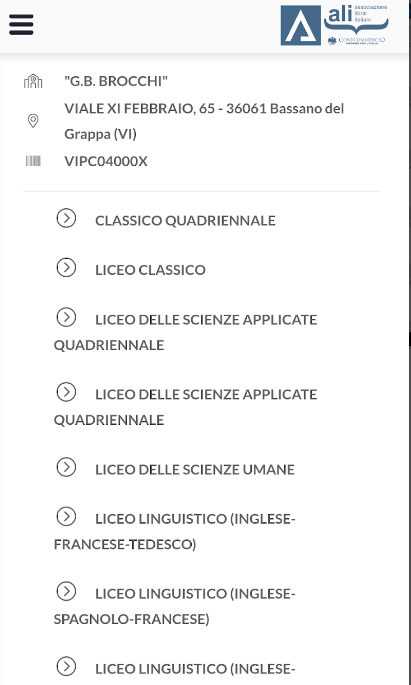The image size is (411, 685).
Task: Click the map location pin icon
Action: point(33,121)
